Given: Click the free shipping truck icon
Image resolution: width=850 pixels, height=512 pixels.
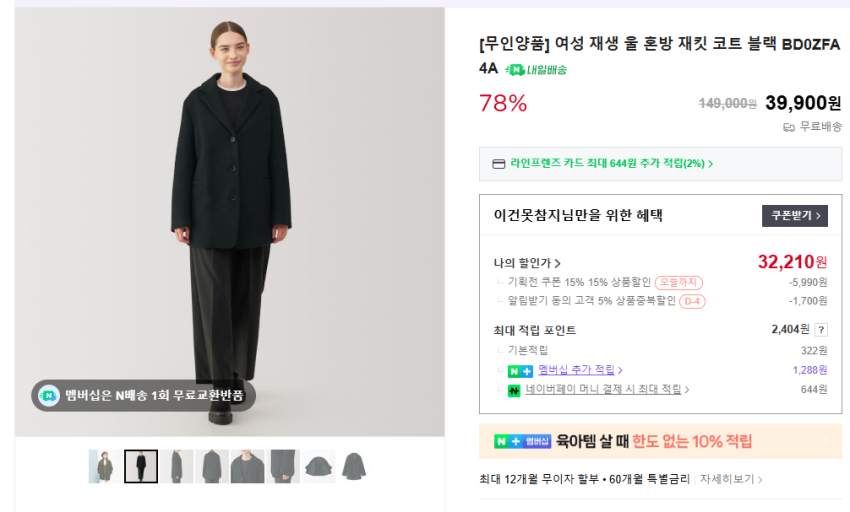Looking at the screenshot, I should coord(789,127).
